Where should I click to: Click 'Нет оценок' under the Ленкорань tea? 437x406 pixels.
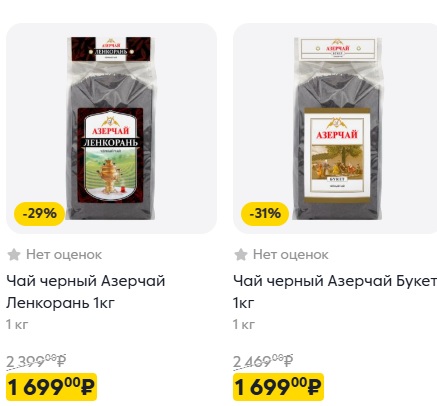tap(64, 255)
